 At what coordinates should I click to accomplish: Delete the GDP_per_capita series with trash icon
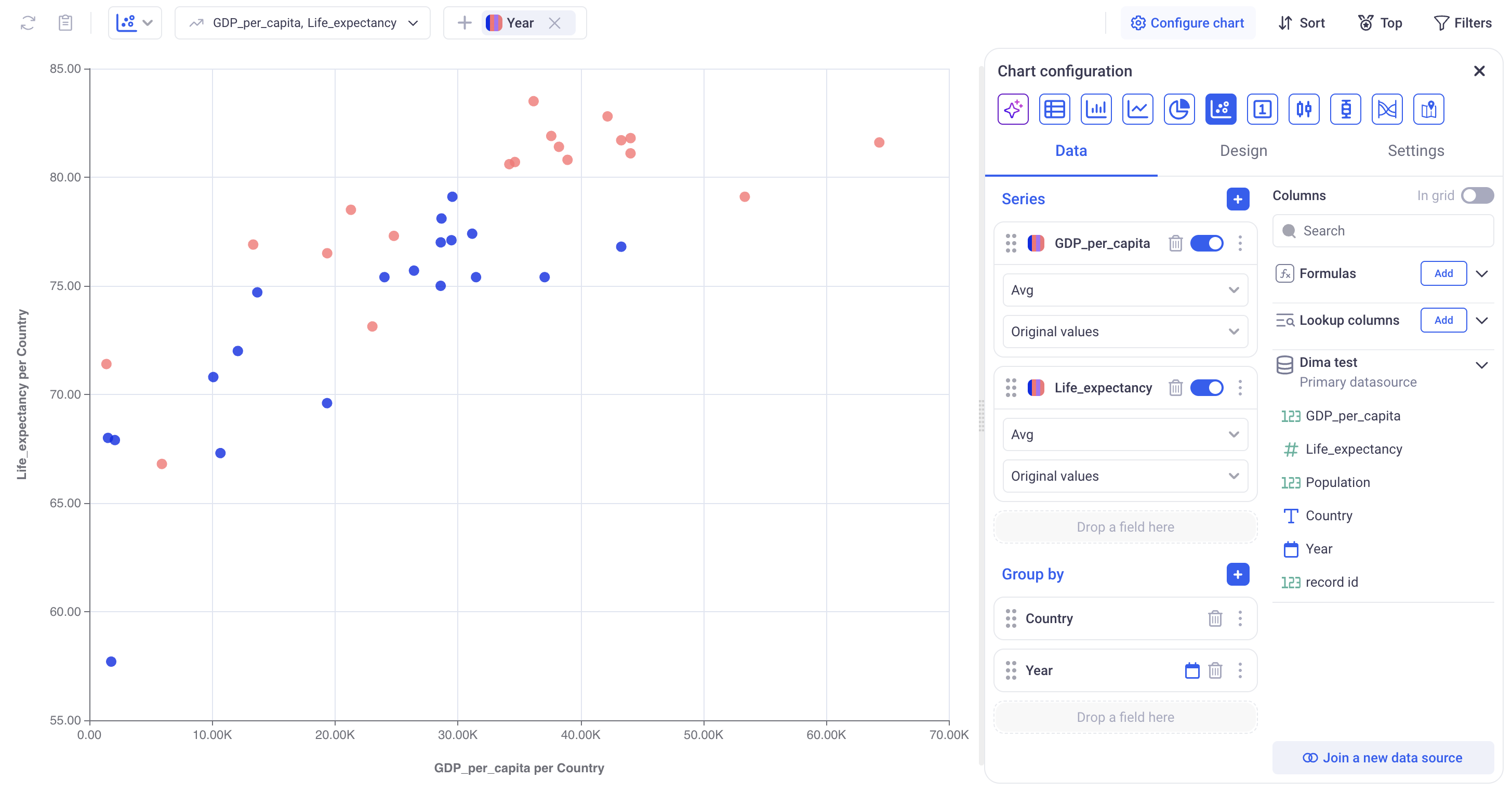1175,243
